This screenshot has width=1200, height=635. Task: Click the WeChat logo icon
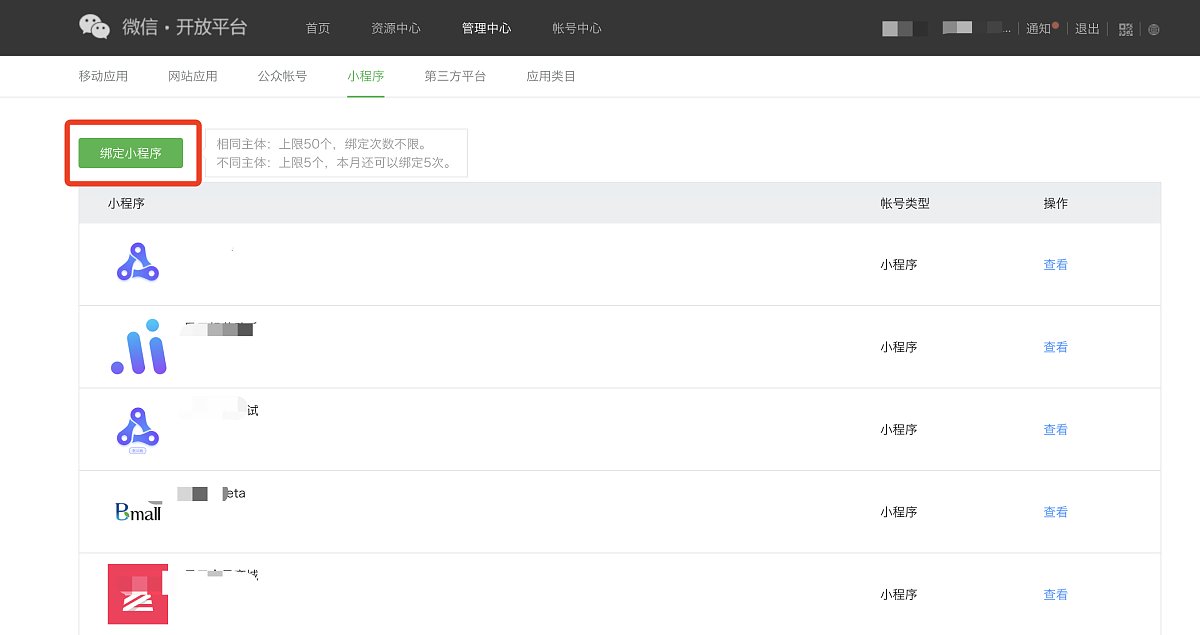95,27
